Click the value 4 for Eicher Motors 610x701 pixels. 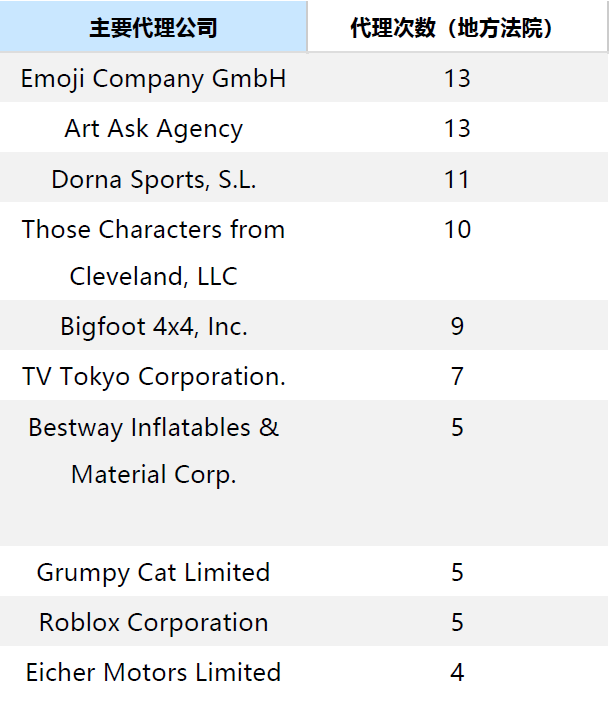click(457, 672)
